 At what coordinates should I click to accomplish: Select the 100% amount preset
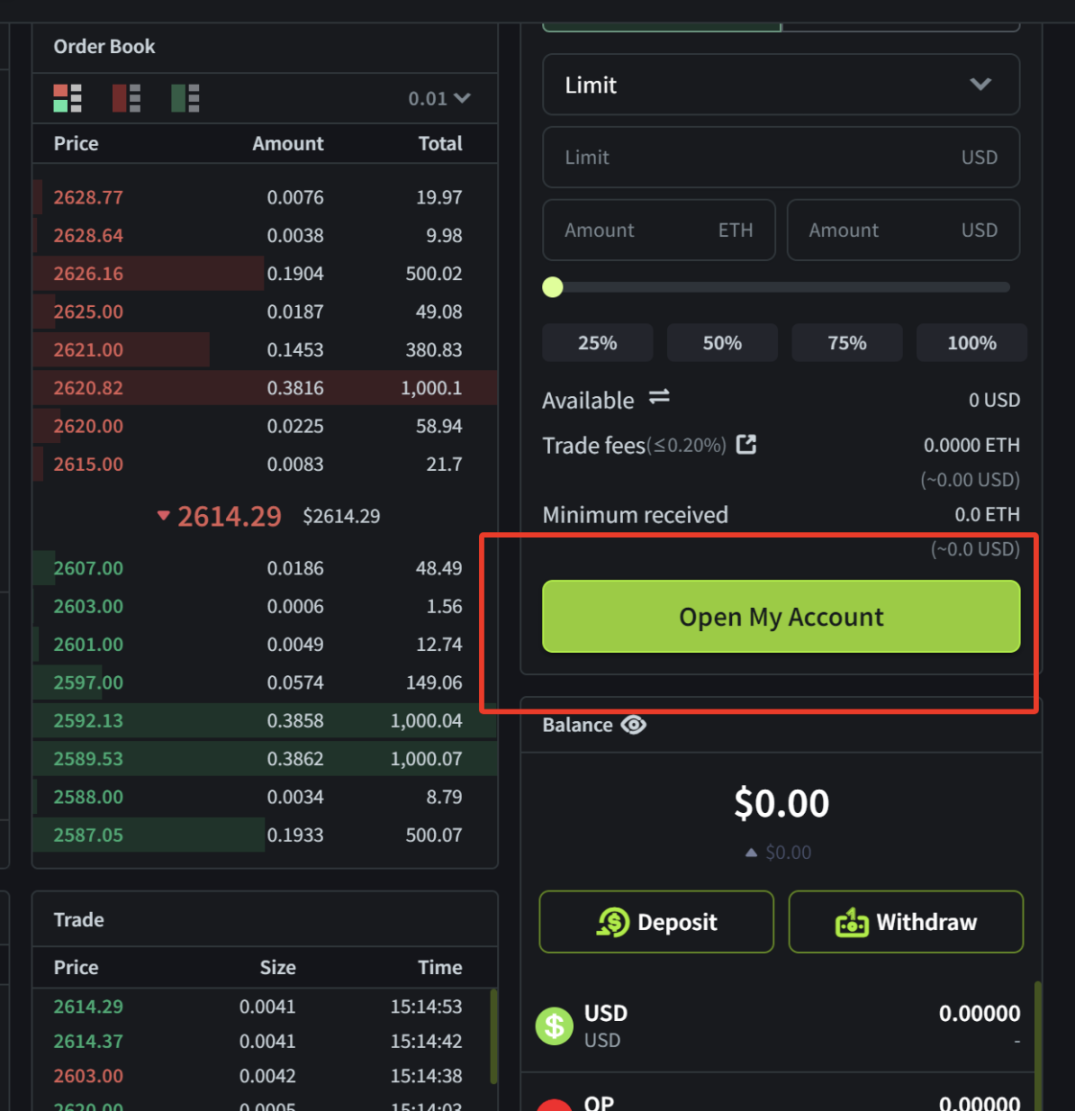point(971,343)
